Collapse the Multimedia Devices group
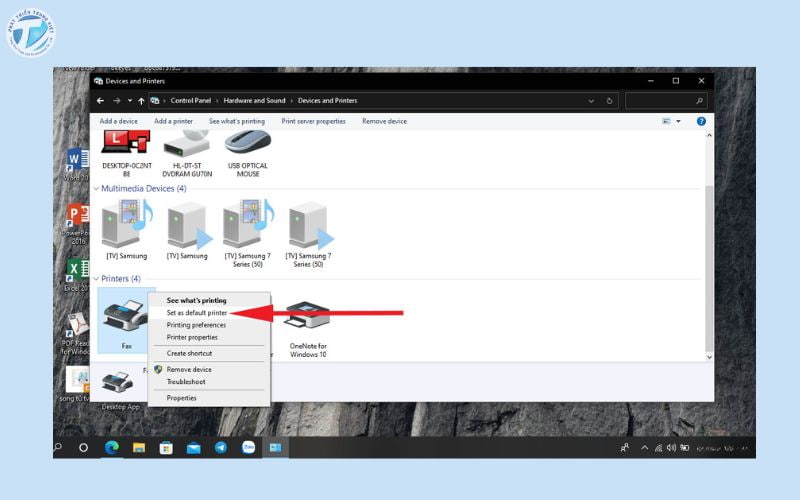800x500 pixels. 97,188
